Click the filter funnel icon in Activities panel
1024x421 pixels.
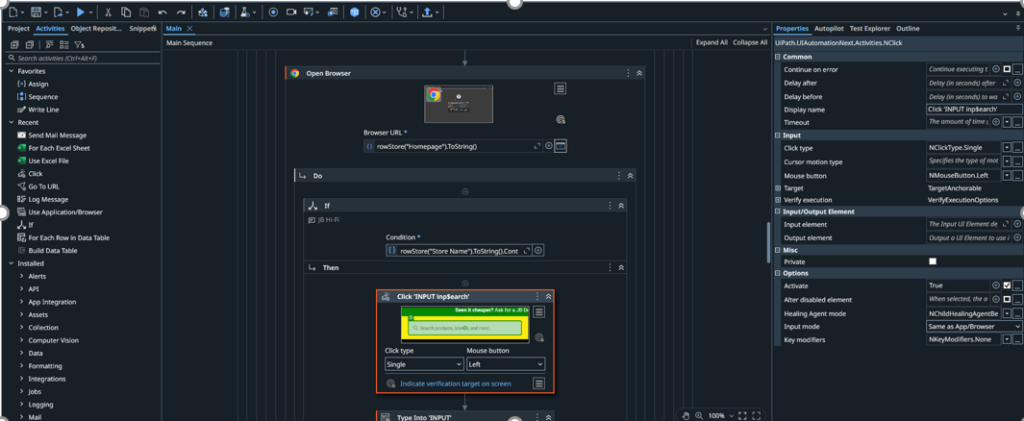79,45
